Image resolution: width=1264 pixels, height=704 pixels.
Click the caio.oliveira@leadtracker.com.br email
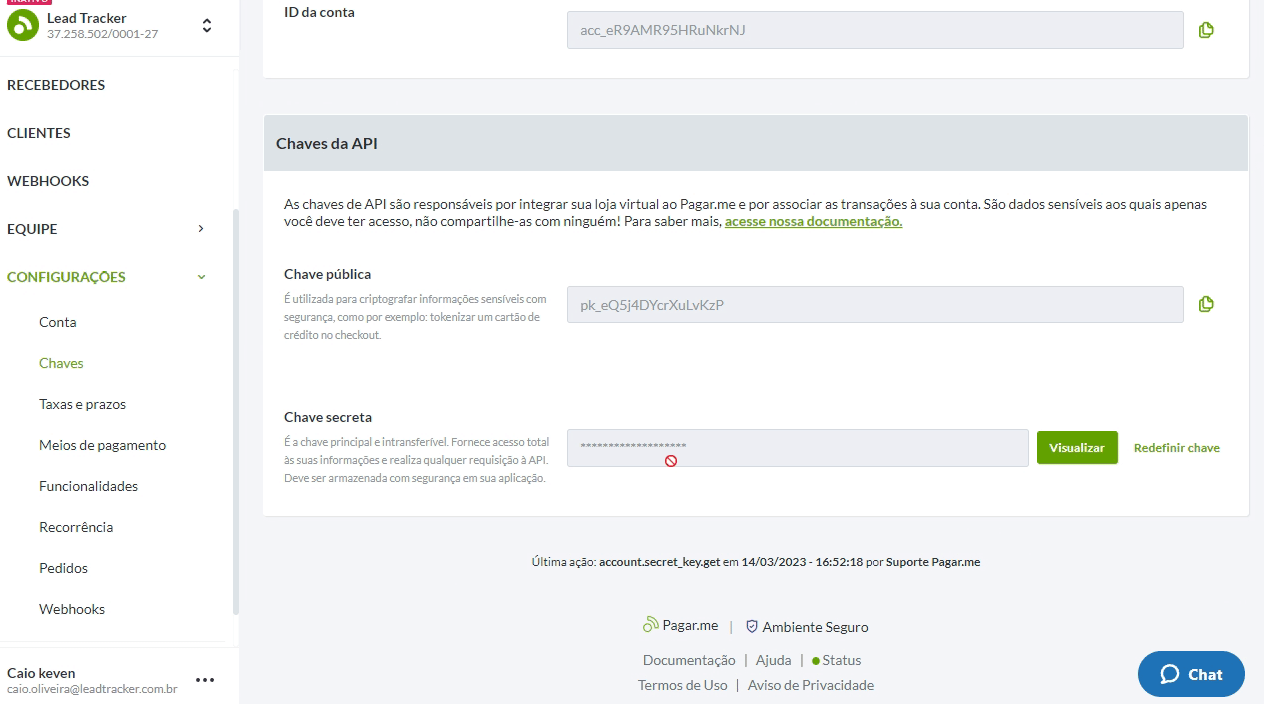point(92,689)
